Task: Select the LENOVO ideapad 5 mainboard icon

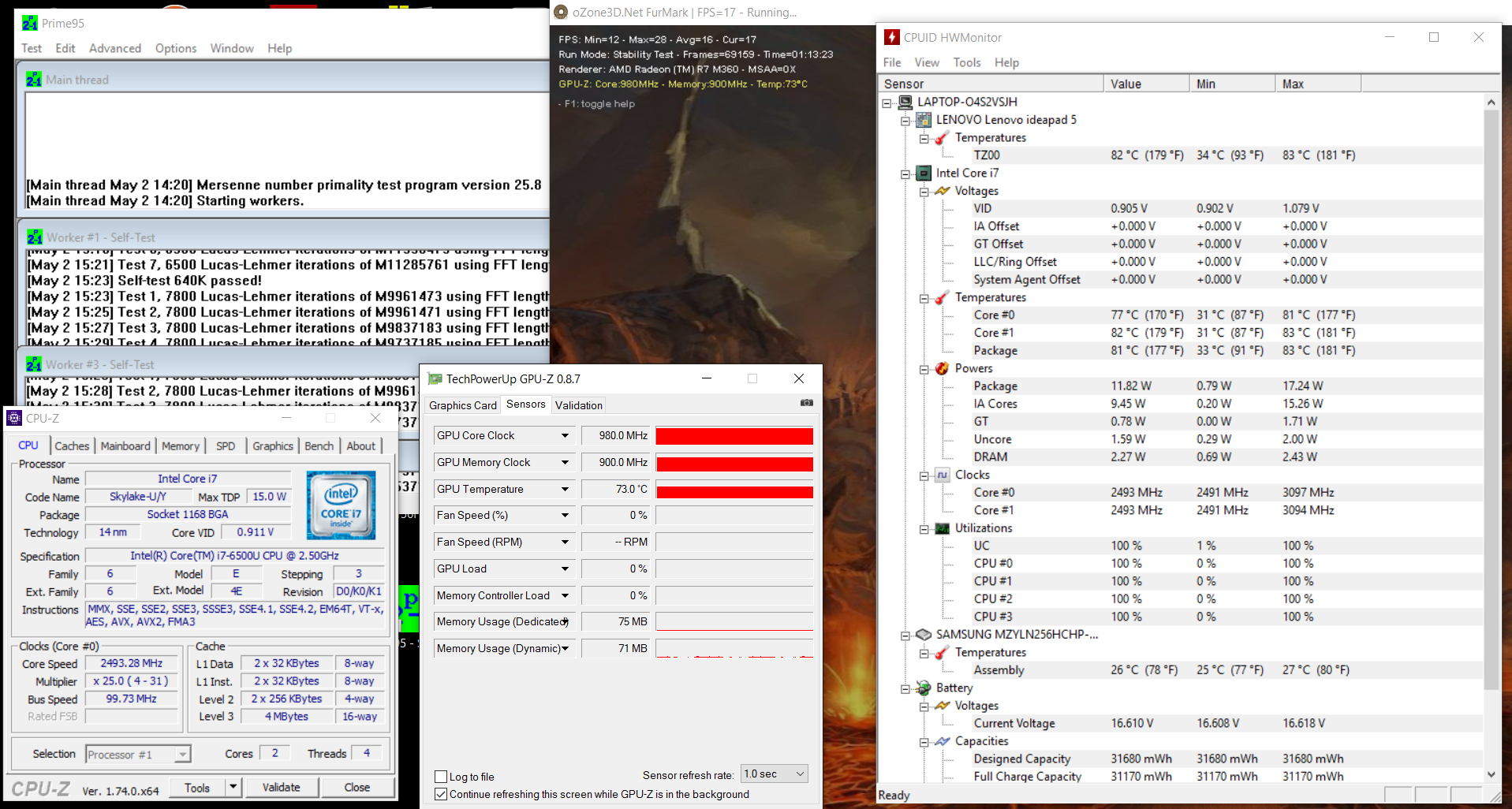Action: coord(924,120)
